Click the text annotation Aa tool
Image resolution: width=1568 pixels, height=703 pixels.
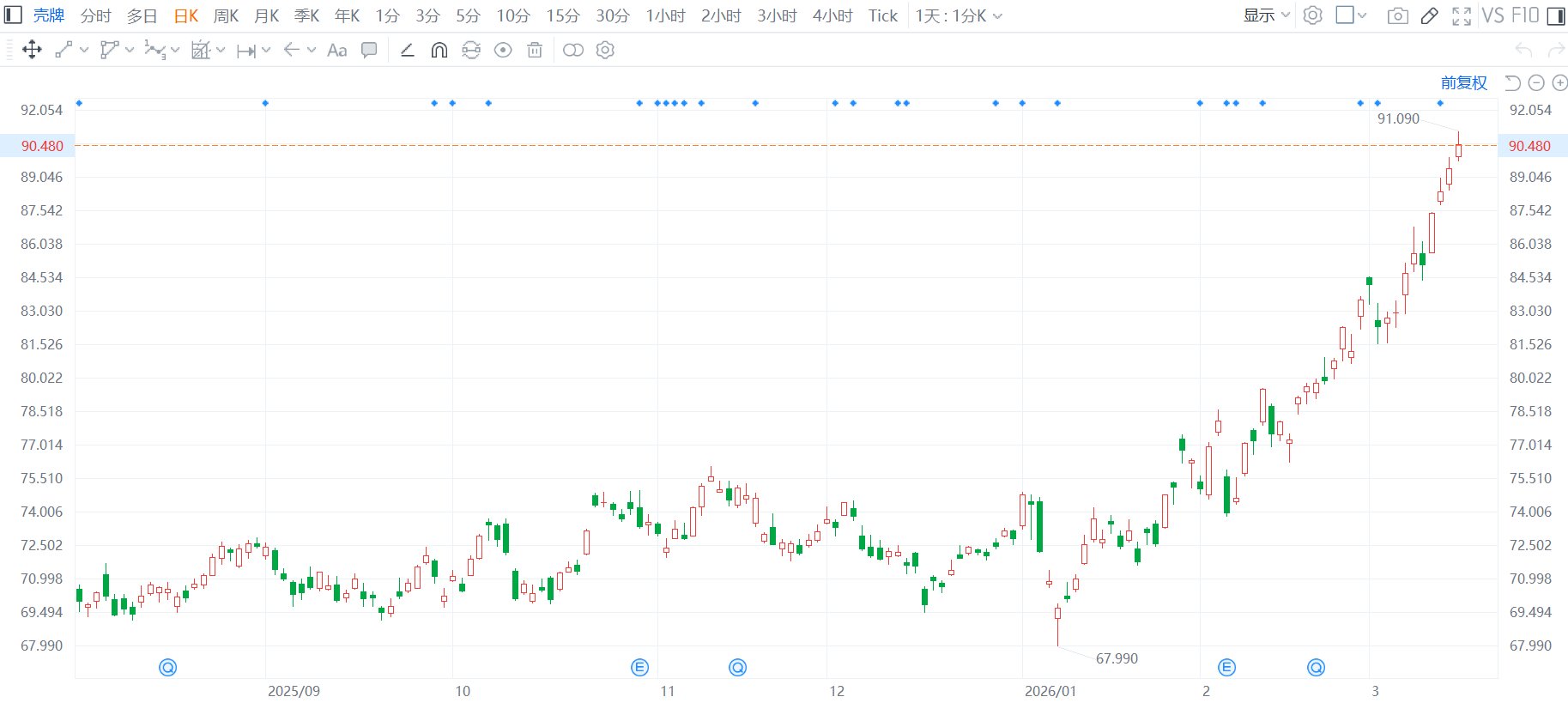337,50
